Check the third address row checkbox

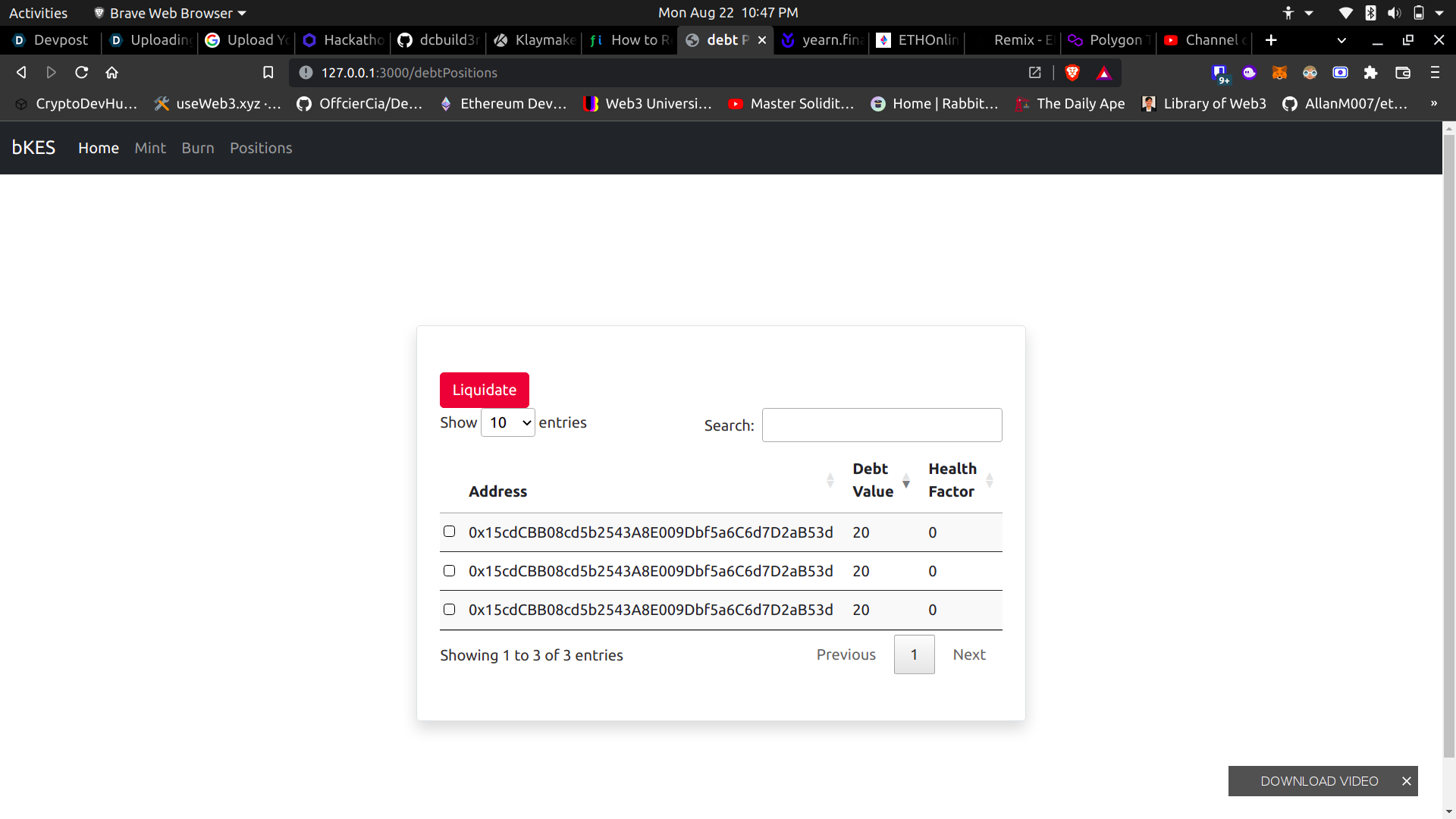(450, 609)
